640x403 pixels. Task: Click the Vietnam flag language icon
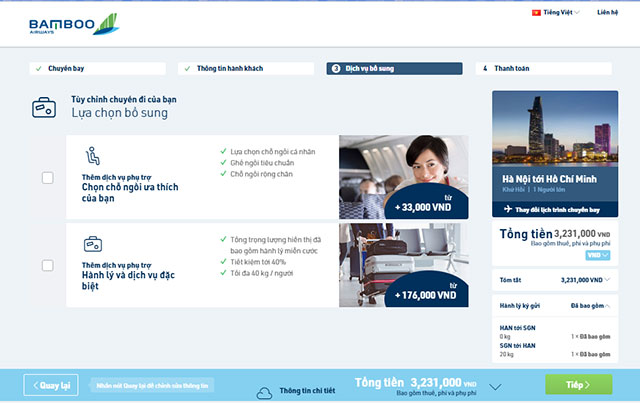click(x=535, y=13)
